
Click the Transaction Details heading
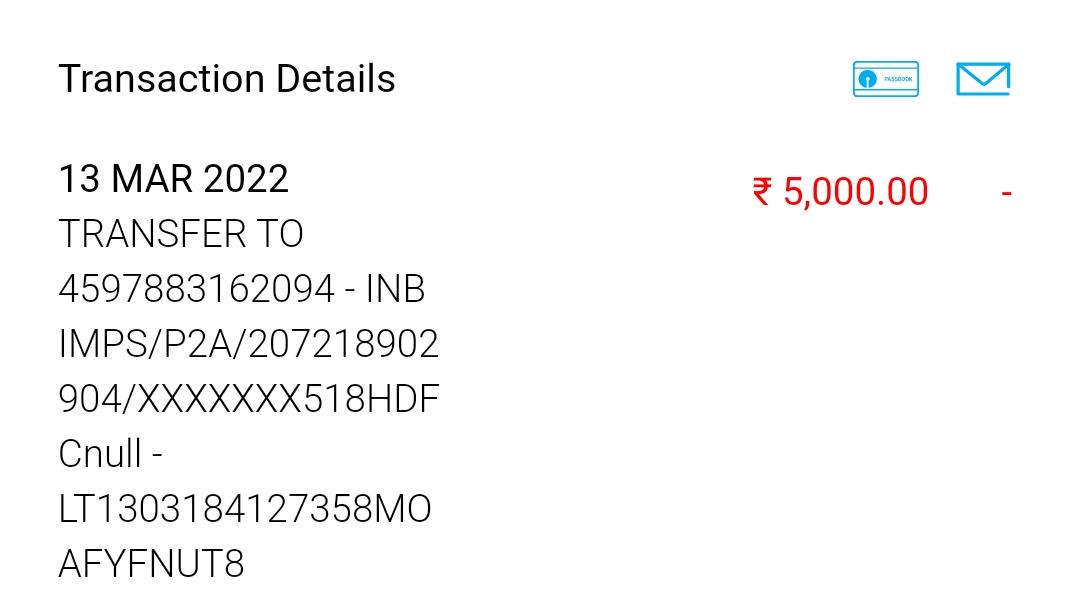[227, 79]
